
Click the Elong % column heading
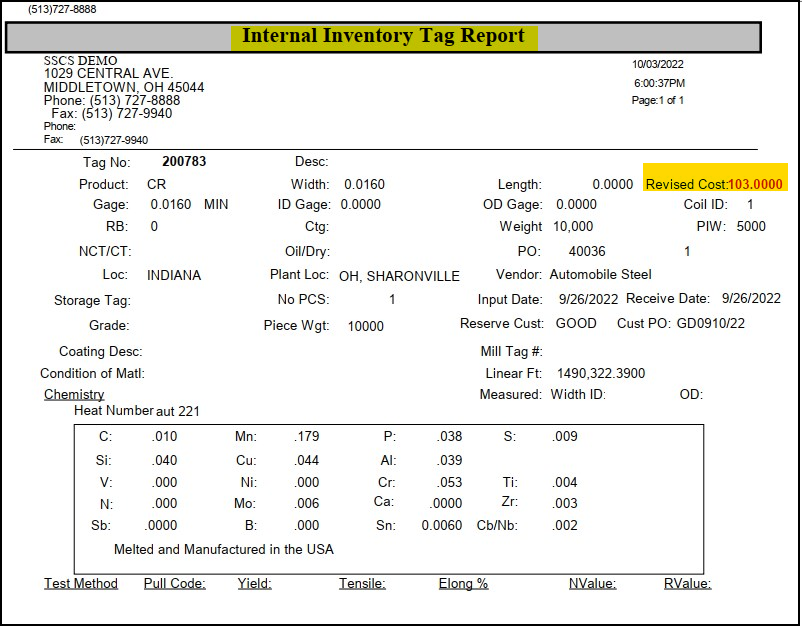point(463,583)
